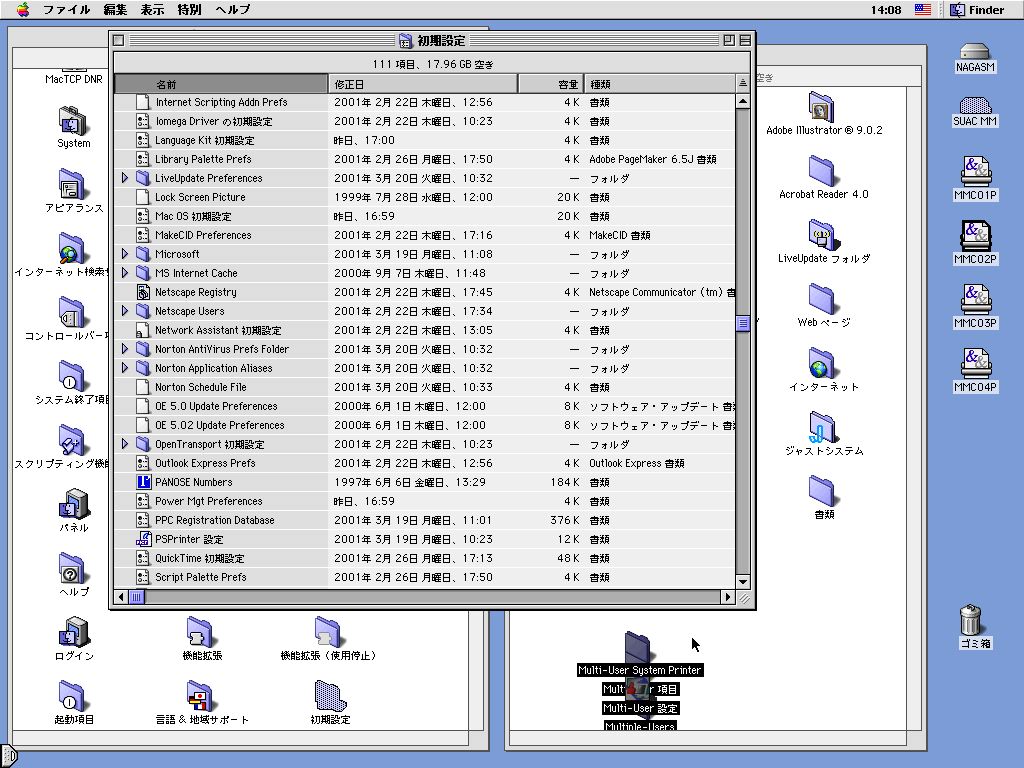This screenshot has height=768, width=1024.
Task: Select the NAGASM disk icon on desktop
Action: coord(974,52)
